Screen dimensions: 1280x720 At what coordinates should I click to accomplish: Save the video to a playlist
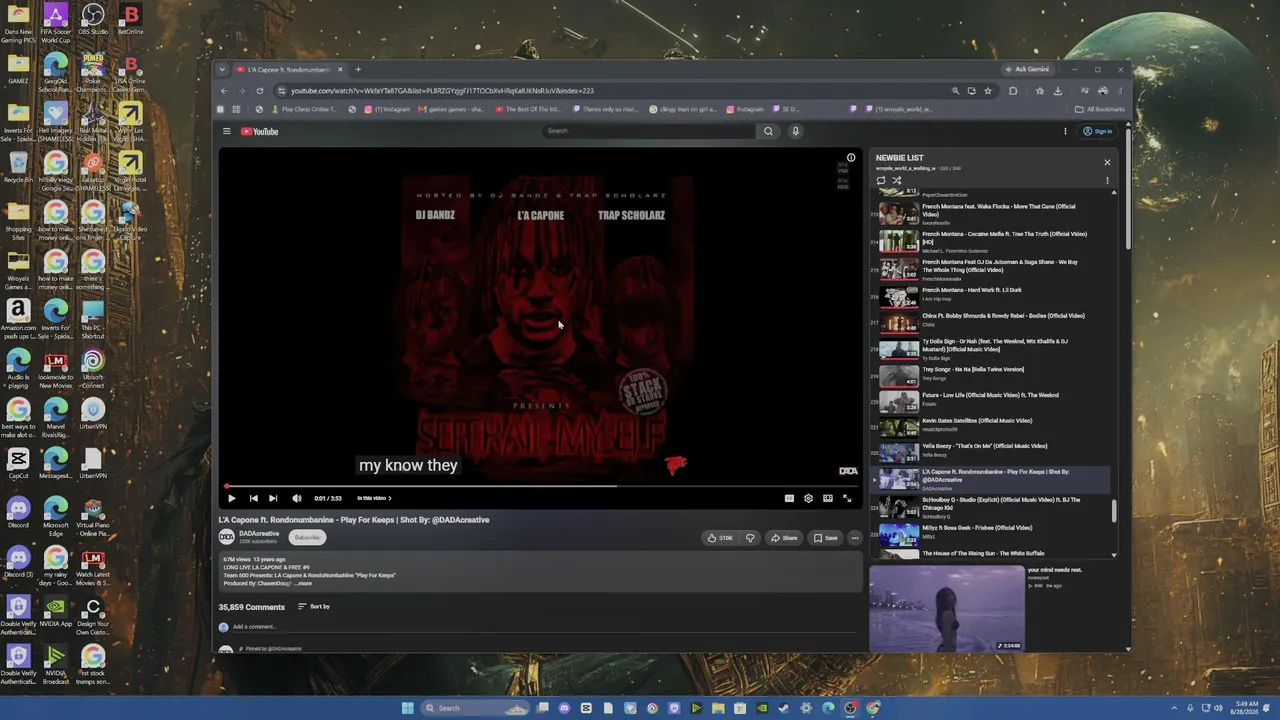tap(825, 538)
